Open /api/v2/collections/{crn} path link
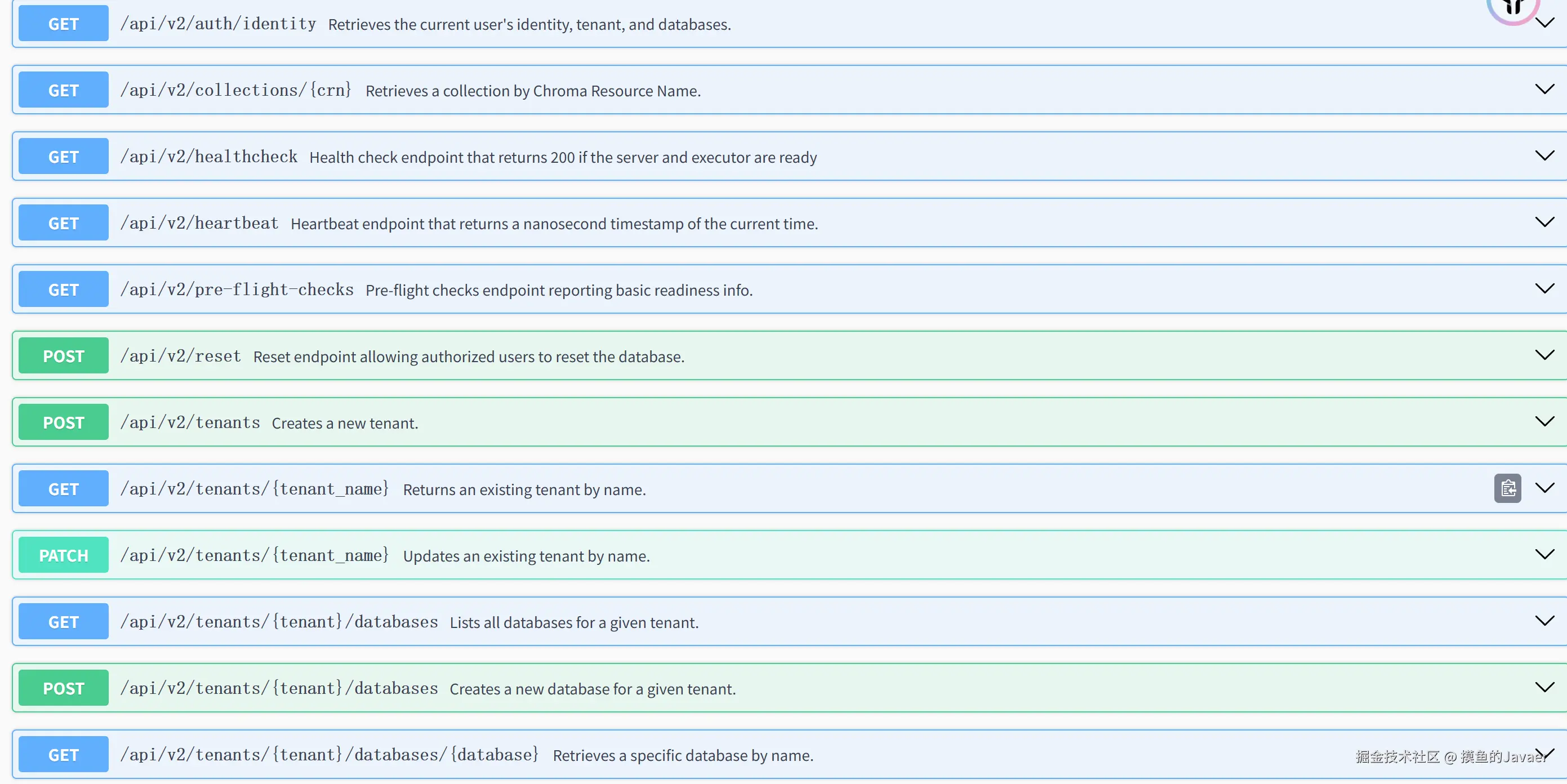1567x784 pixels. pyautogui.click(x=236, y=90)
